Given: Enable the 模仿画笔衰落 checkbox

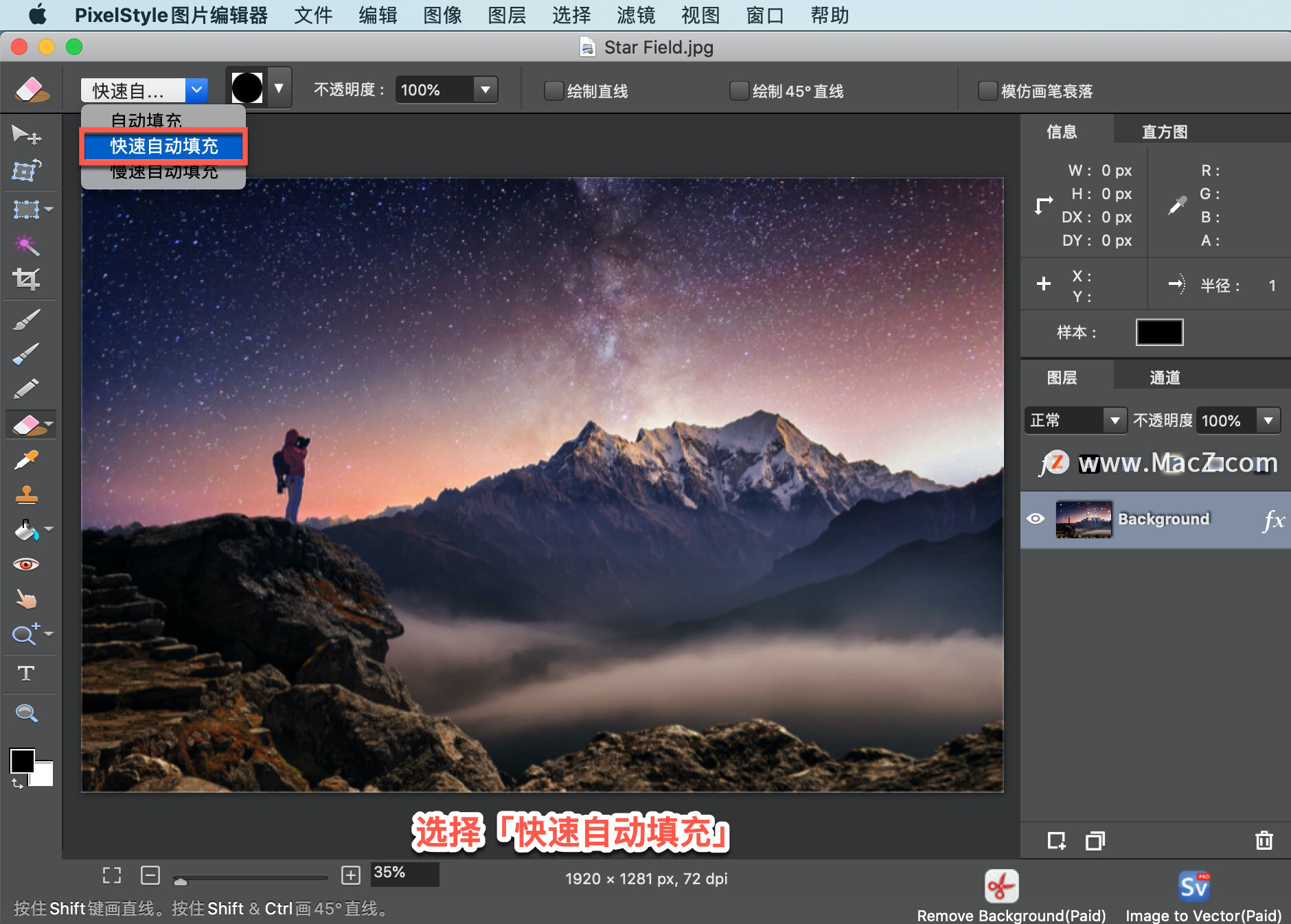Looking at the screenshot, I should [987, 91].
